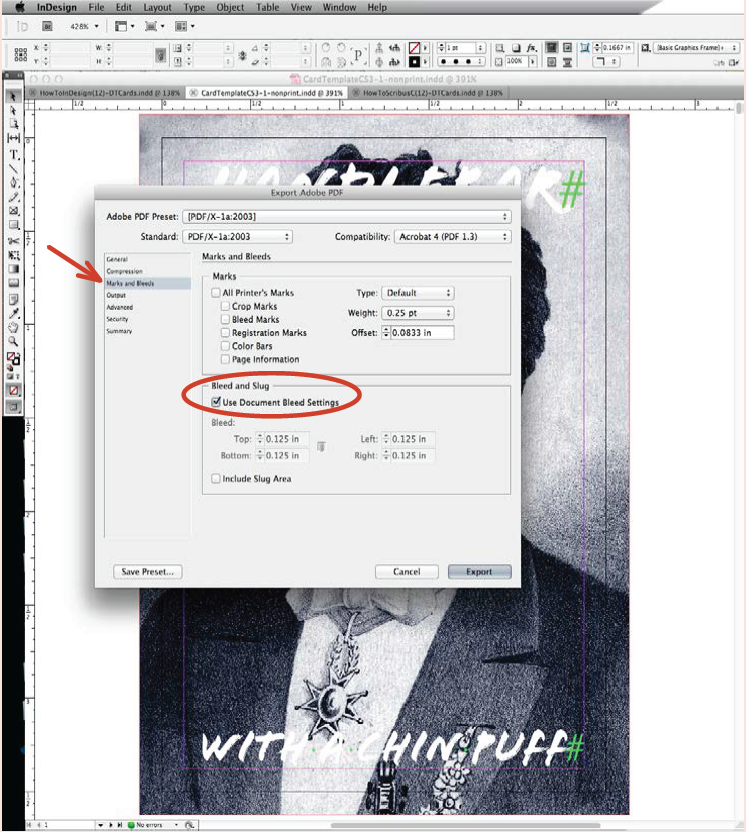Select the Free Transform tool
The width and height of the screenshot is (746, 832).
pos(13,255)
